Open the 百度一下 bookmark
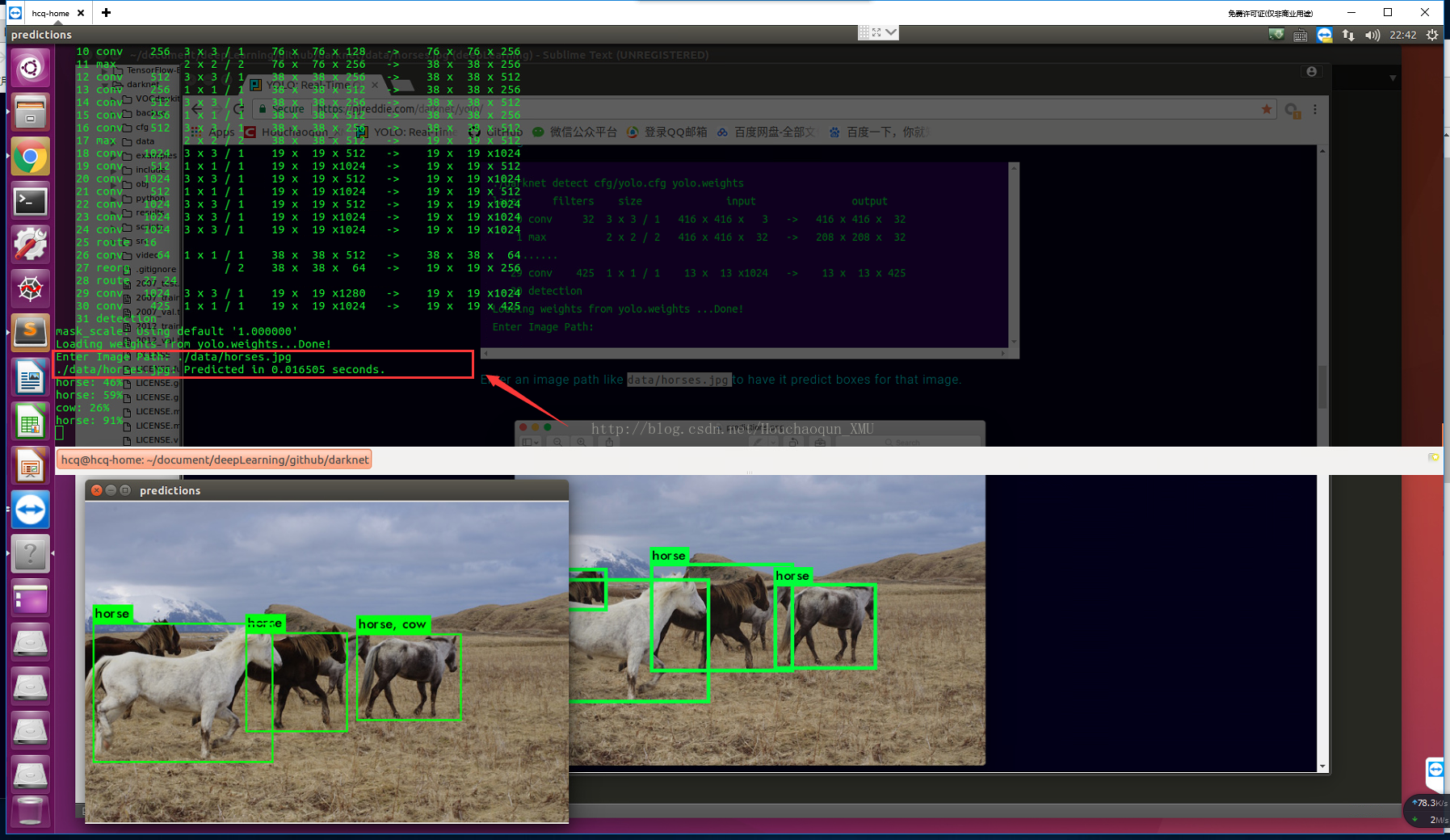The image size is (1450, 840). 879,132
